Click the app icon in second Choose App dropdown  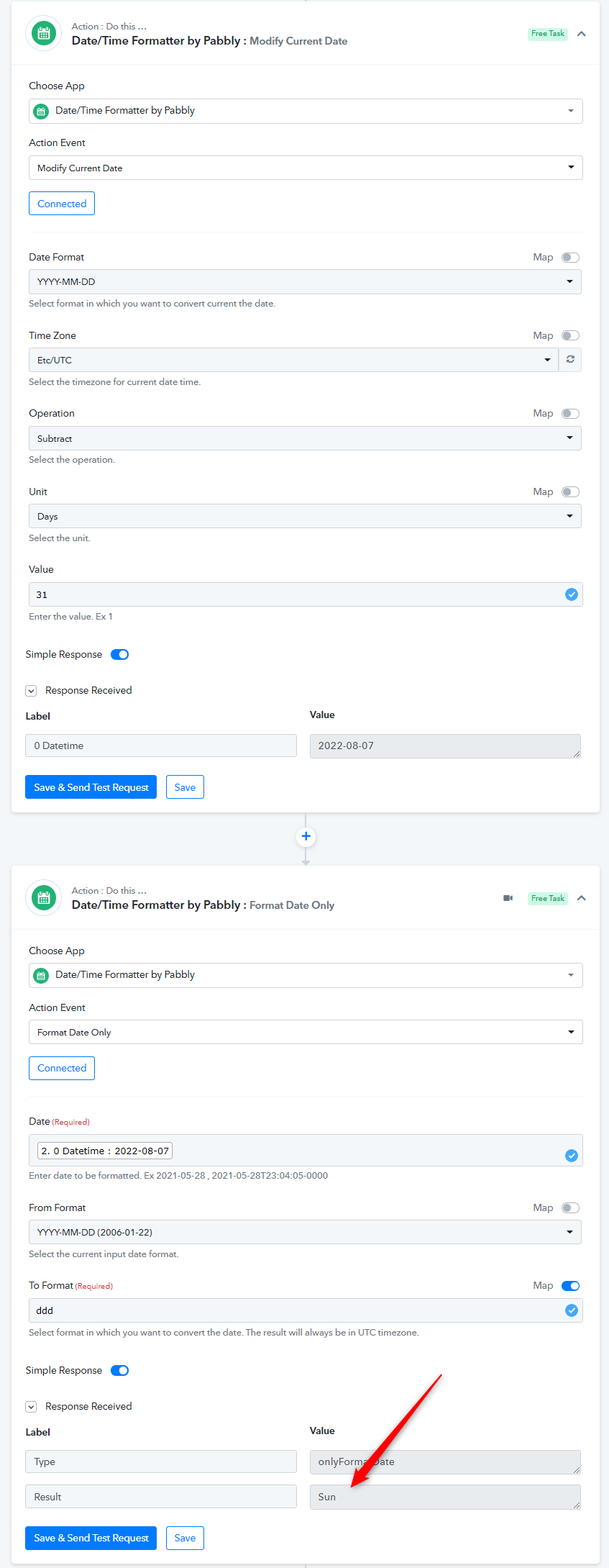(x=42, y=975)
